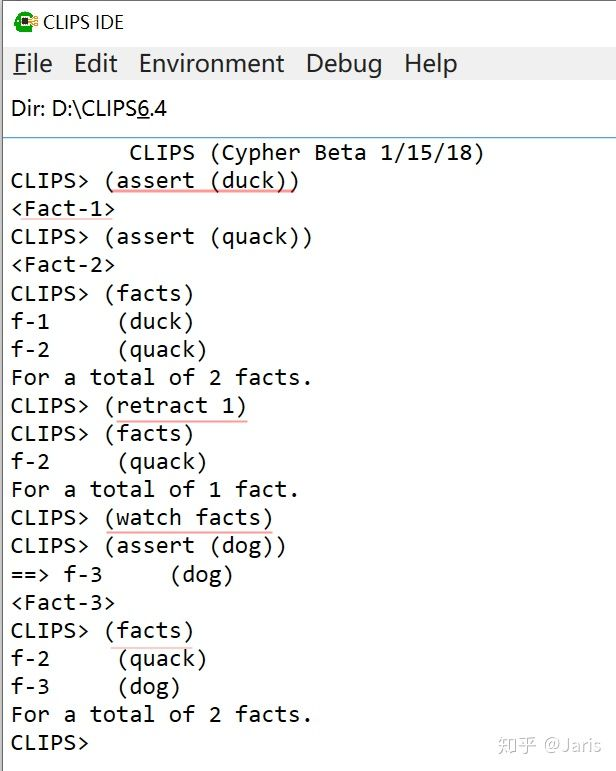Viewport: 616px width, 771px height.
Task: Expand the Environment menu
Action: point(211,64)
